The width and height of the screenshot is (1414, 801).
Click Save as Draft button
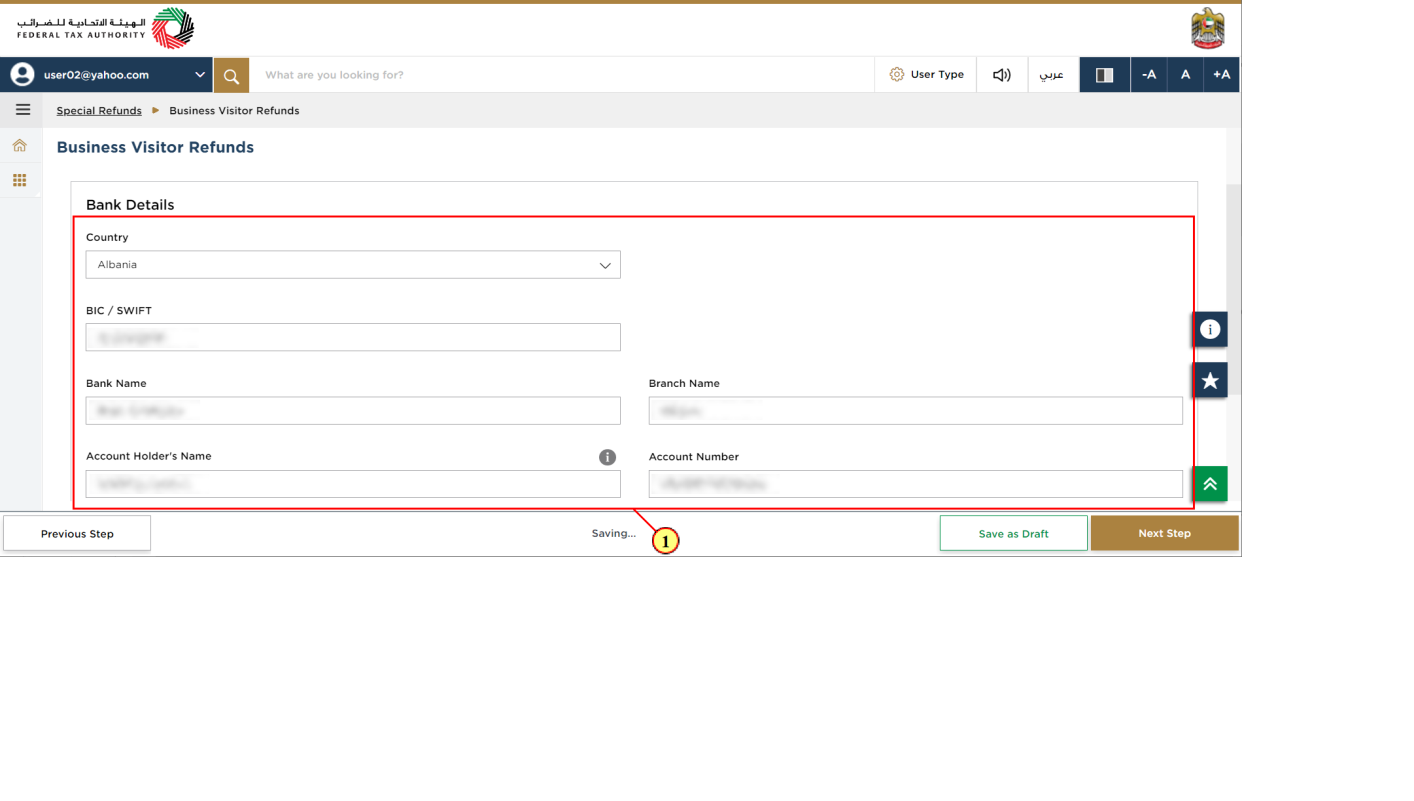pyautogui.click(x=1013, y=534)
